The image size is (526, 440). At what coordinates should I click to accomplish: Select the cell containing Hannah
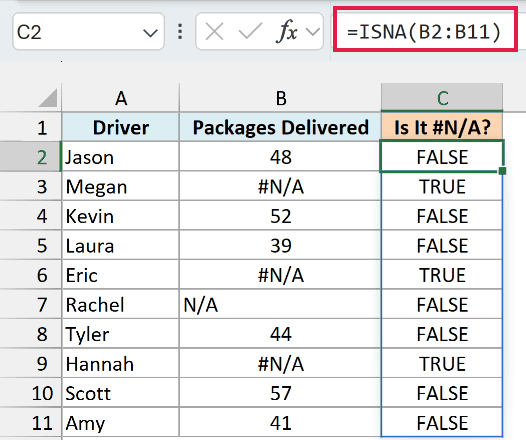[121, 364]
